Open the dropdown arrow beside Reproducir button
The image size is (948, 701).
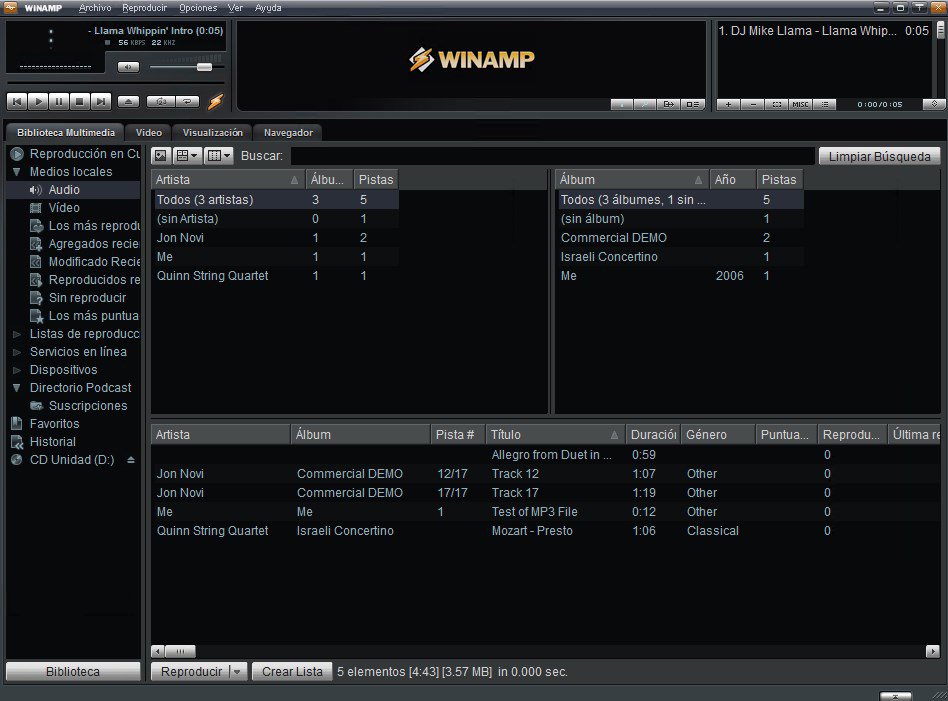[238, 672]
